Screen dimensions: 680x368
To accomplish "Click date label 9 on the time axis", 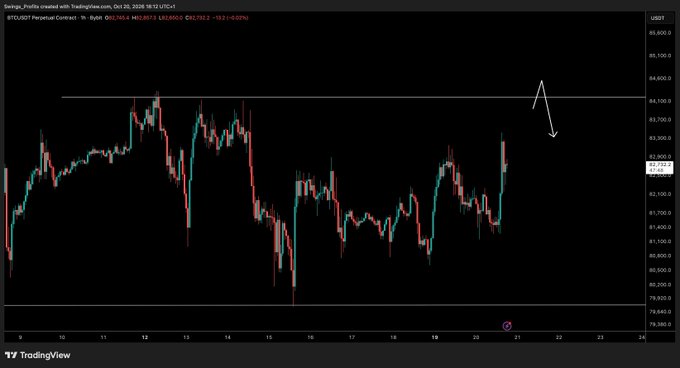I will tap(20, 337).
